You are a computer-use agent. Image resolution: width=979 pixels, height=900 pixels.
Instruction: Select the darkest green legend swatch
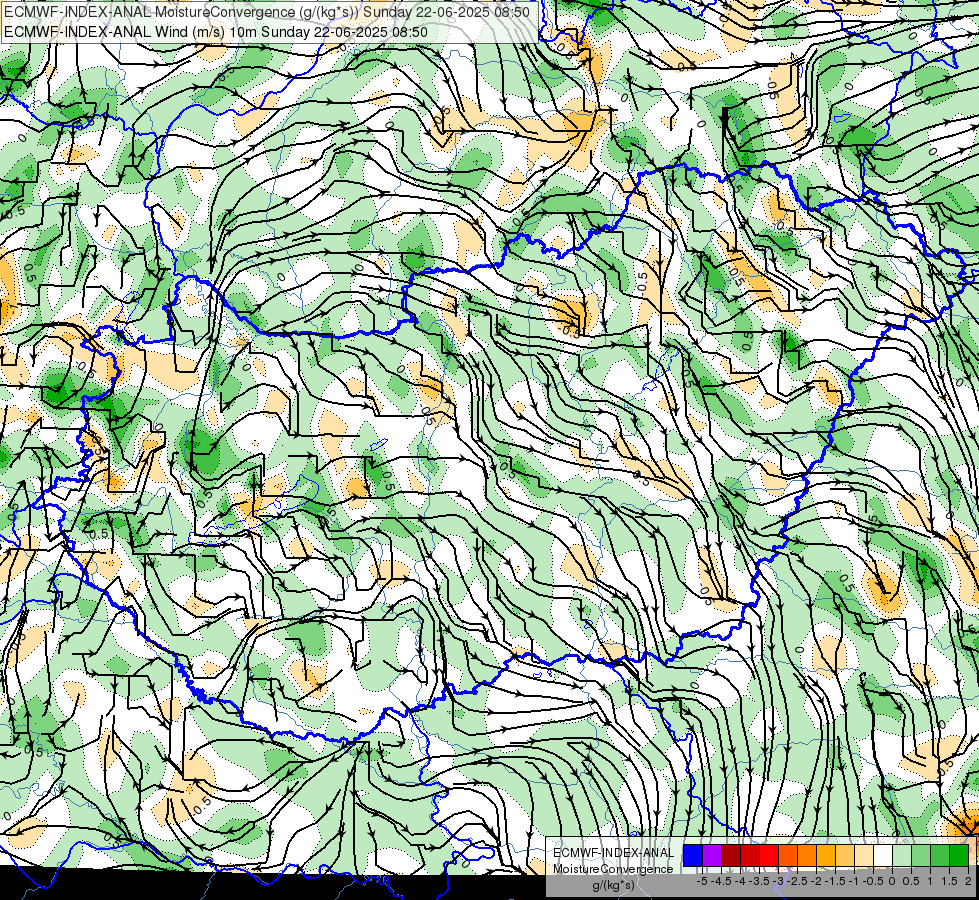click(959, 856)
